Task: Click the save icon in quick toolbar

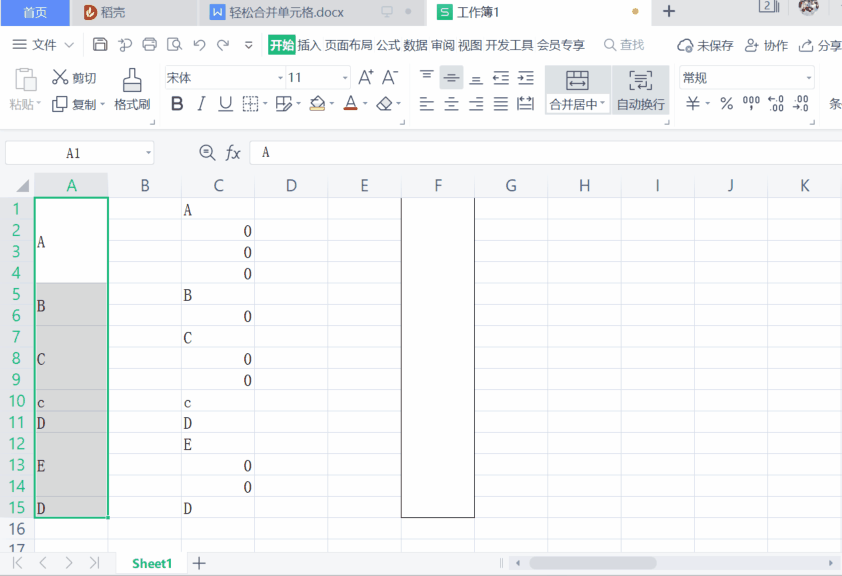Action: click(100, 45)
